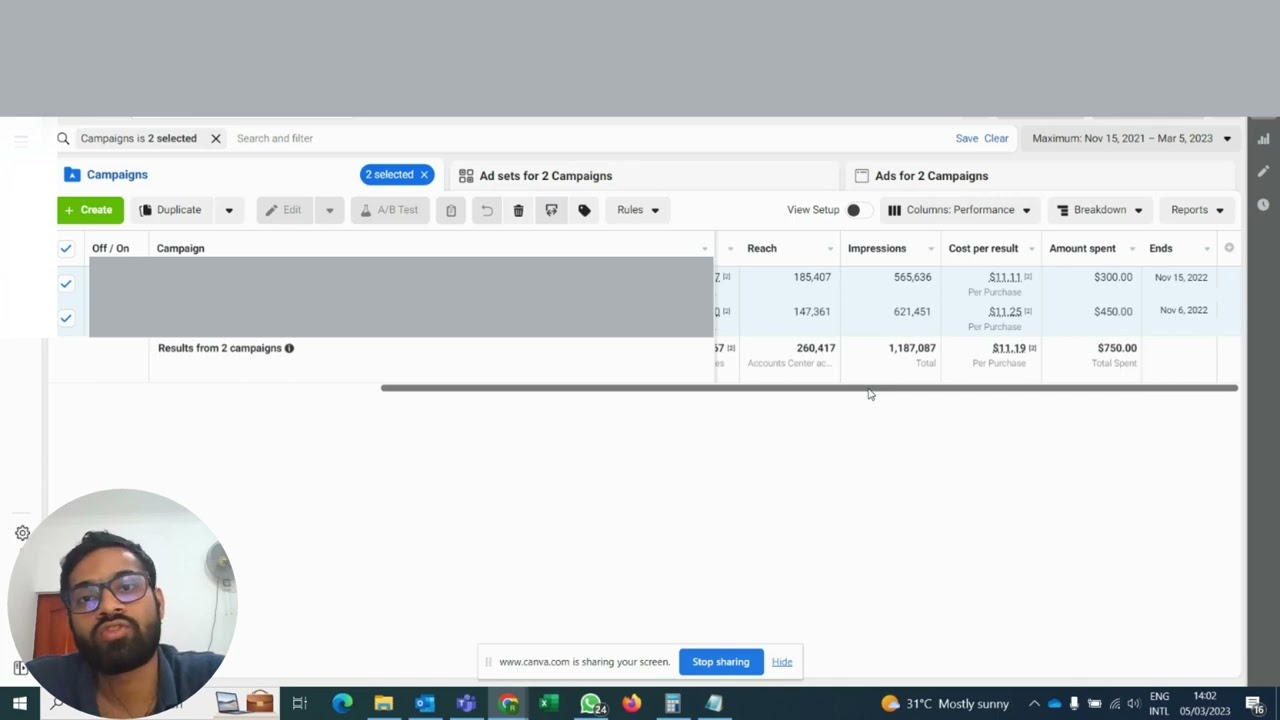Open the Reports dropdown
Screen dimensions: 1280x720
[1197, 210]
